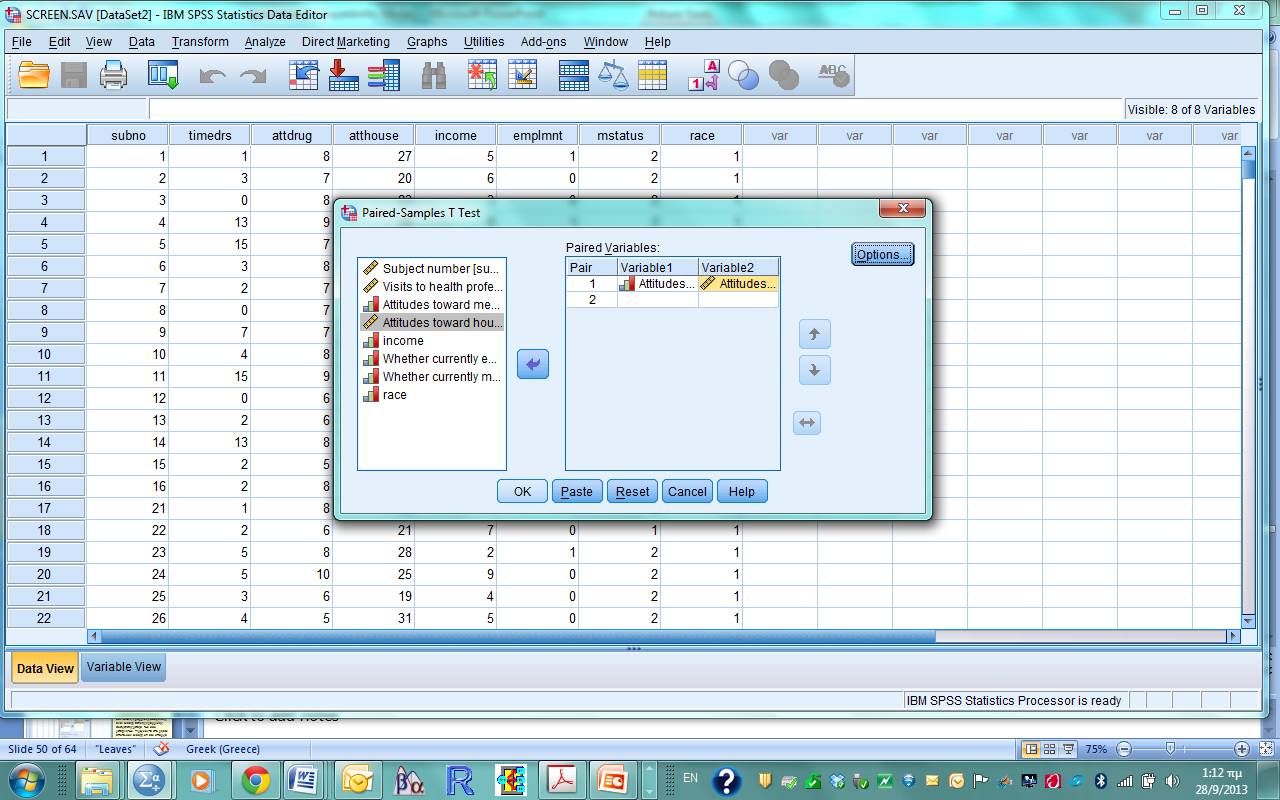Select 'race' variable in dialog list

[432, 394]
